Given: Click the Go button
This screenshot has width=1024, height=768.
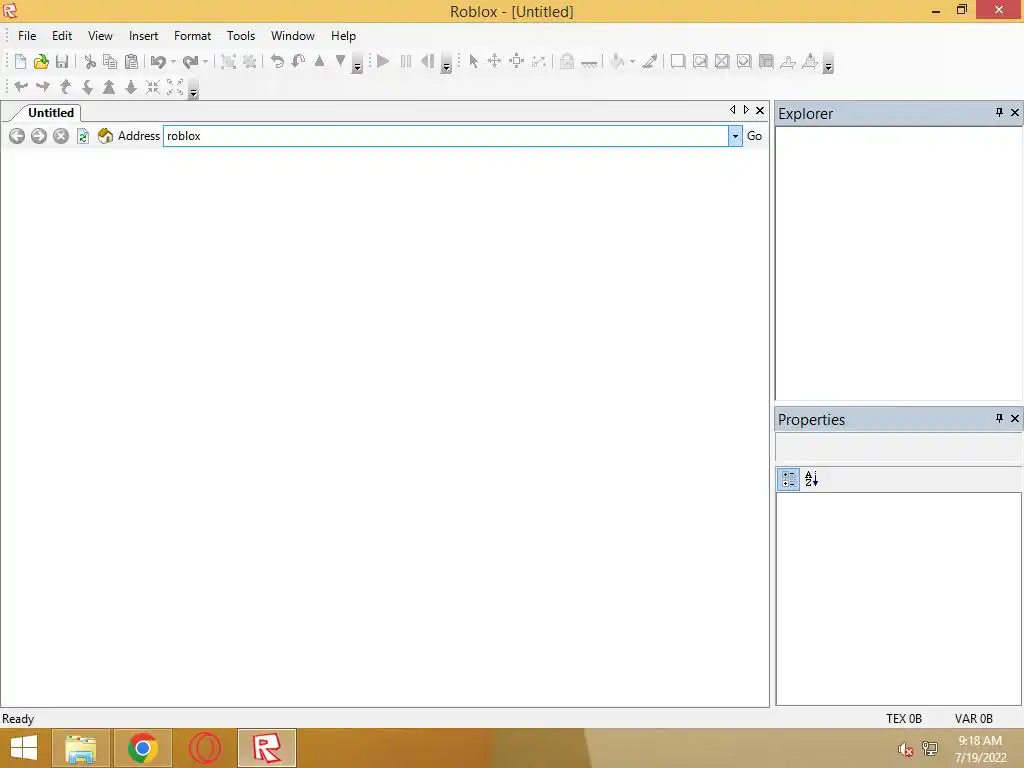Looking at the screenshot, I should 754,136.
